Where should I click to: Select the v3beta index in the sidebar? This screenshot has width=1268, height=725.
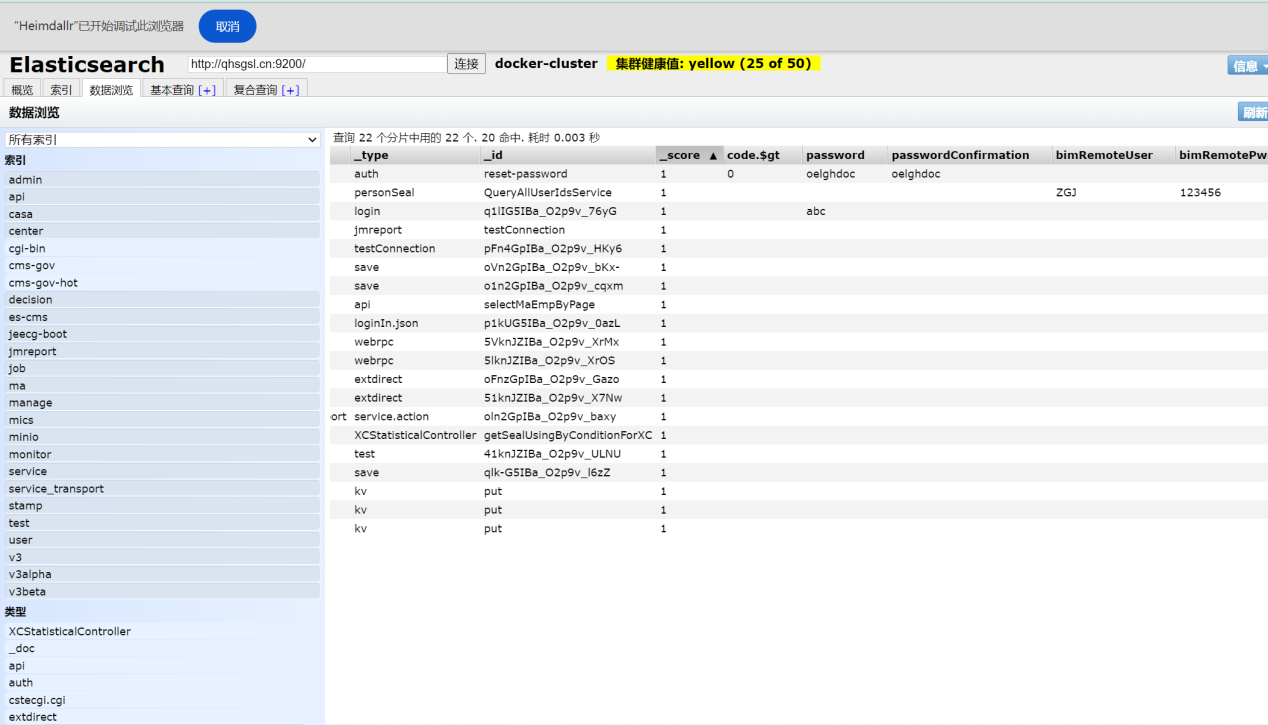[x=162, y=591]
